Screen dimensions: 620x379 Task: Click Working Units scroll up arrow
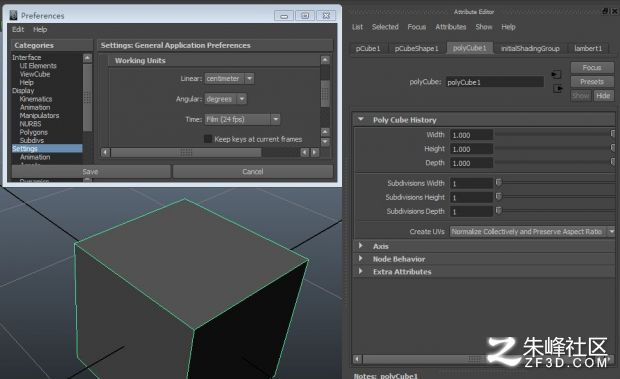click(x=325, y=60)
